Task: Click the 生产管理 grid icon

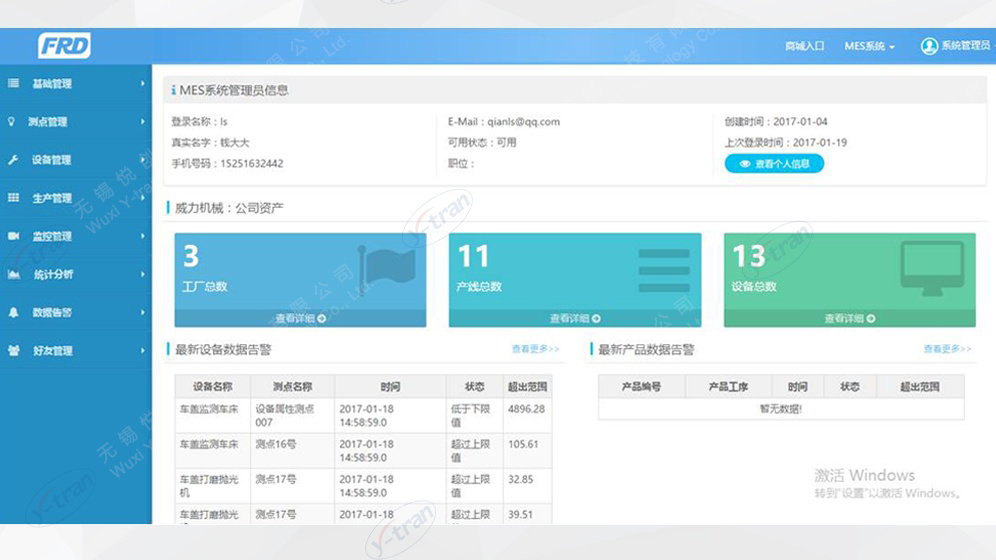Action: click(x=13, y=198)
